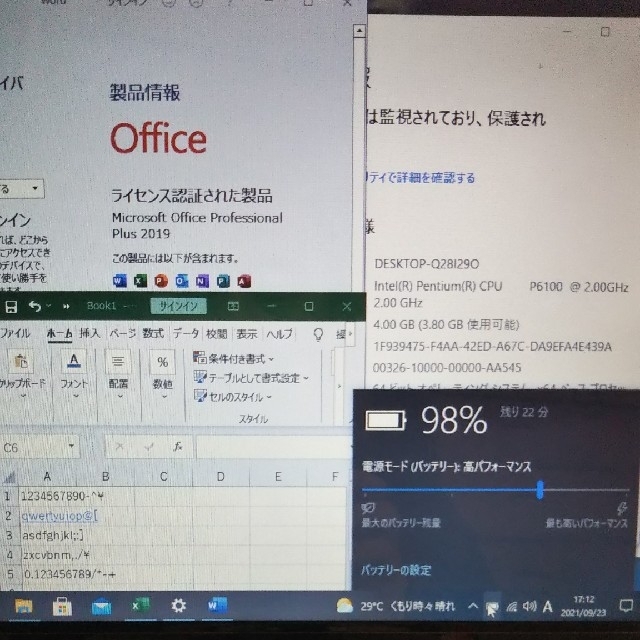Image resolution: width=640 pixels, height=640 pixels.
Task: Click into the Excel formula bar
Action: pos(273,447)
